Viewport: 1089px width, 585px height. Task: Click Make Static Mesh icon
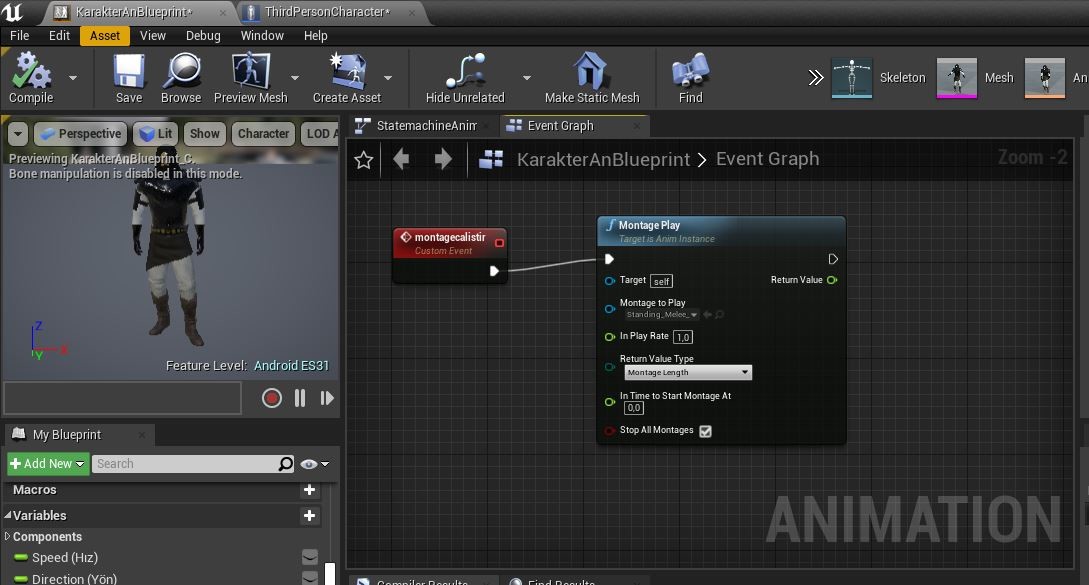tap(592, 78)
